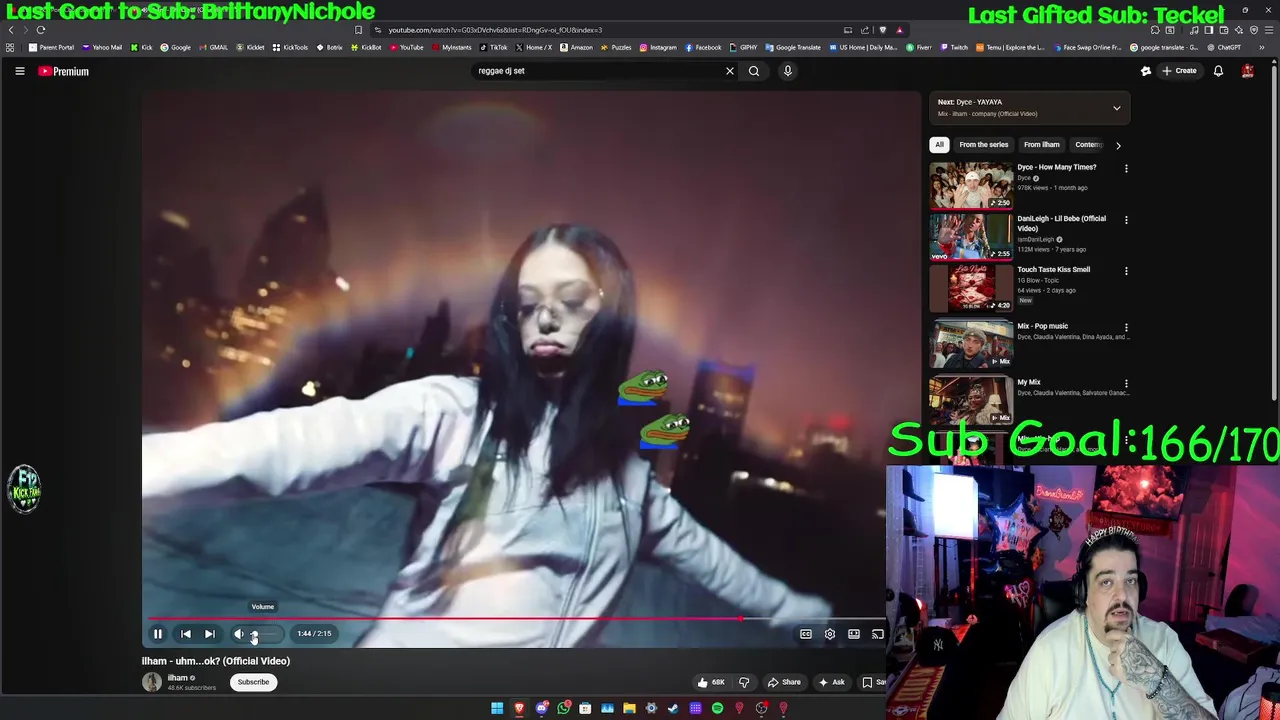Open YouTube notifications bell
1280x720 pixels.
(x=1218, y=71)
